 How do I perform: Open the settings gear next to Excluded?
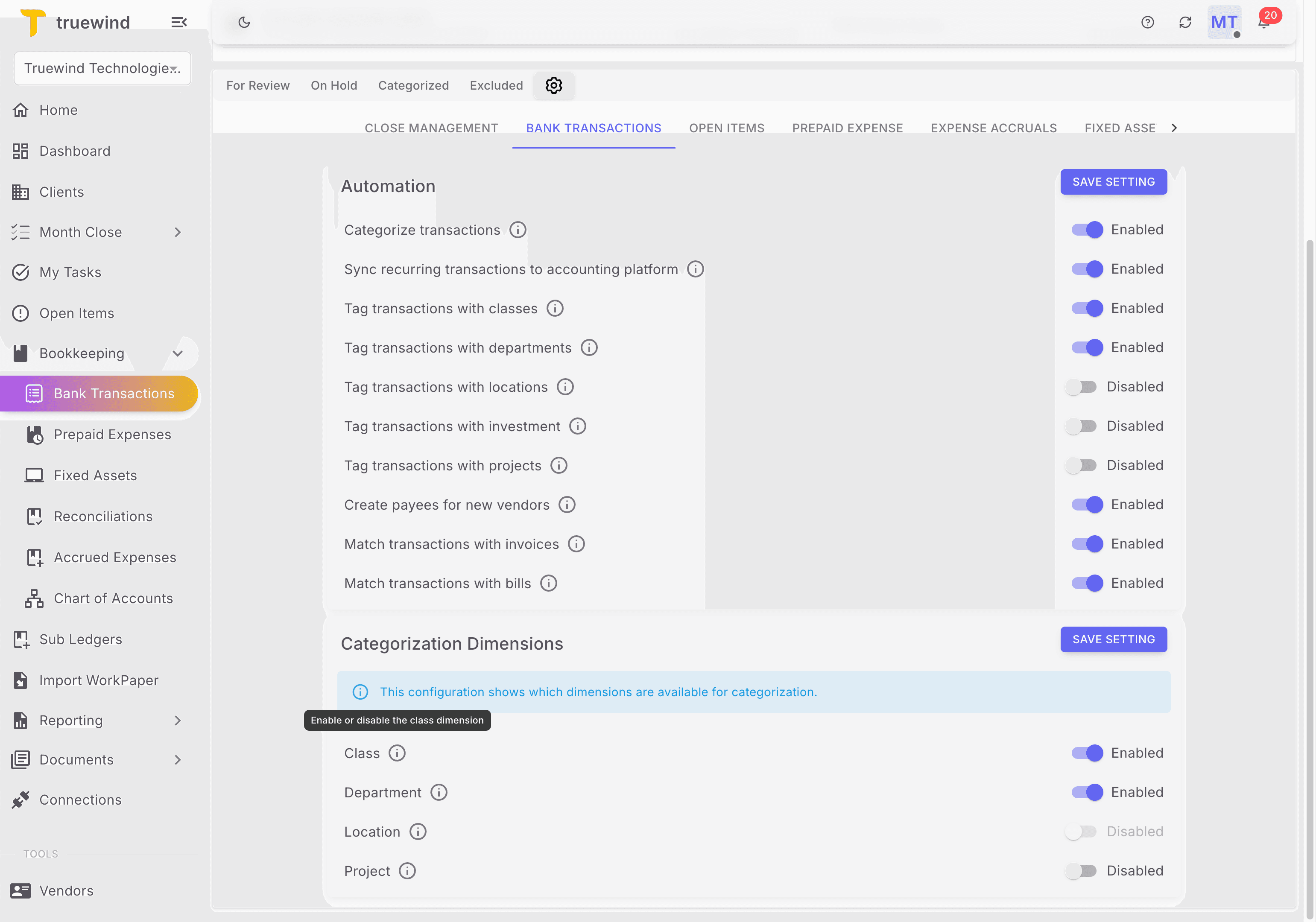554,85
